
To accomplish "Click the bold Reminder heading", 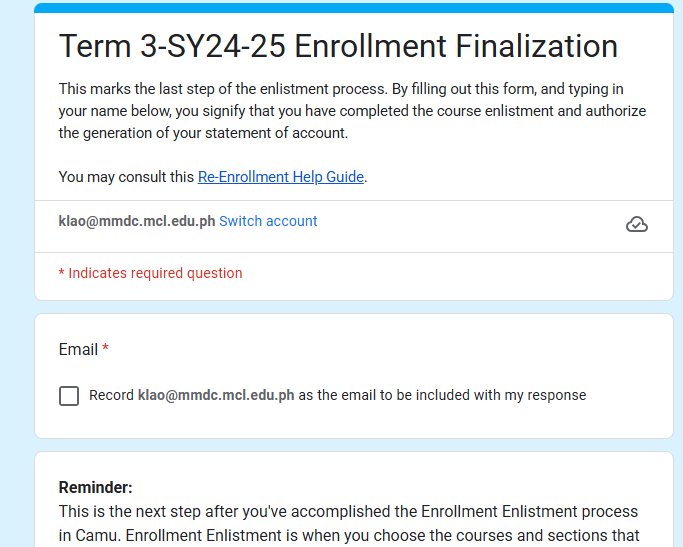I will click(x=95, y=487).
